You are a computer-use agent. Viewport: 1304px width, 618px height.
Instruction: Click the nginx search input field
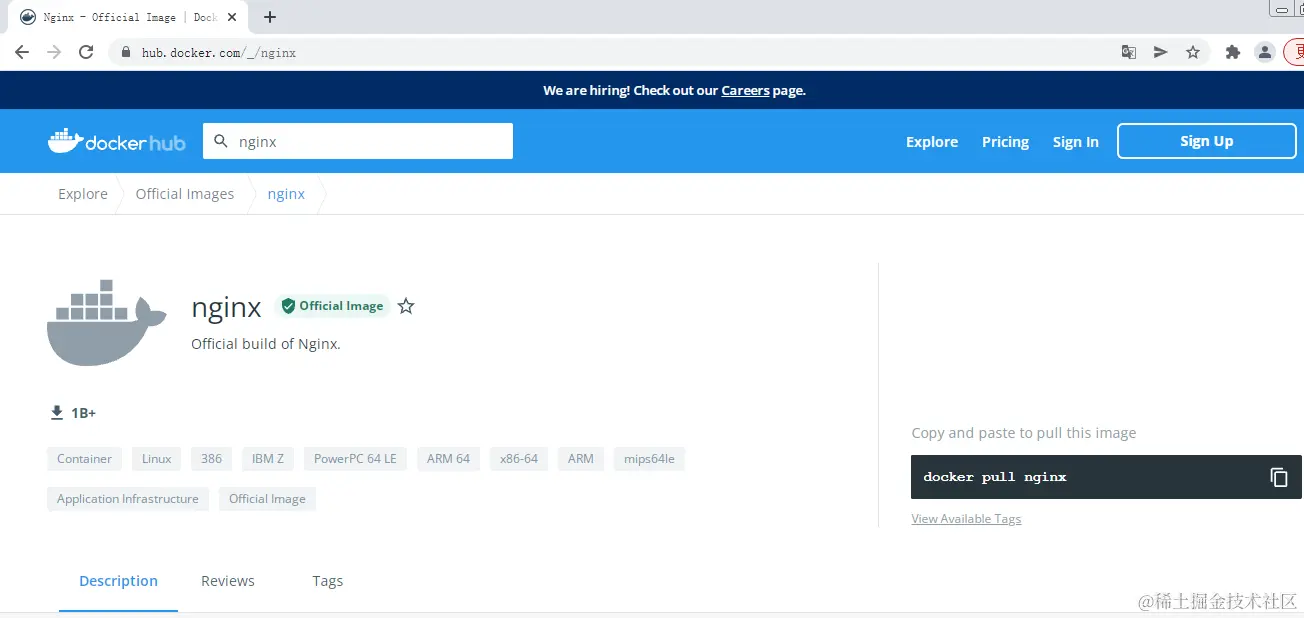[x=358, y=141]
